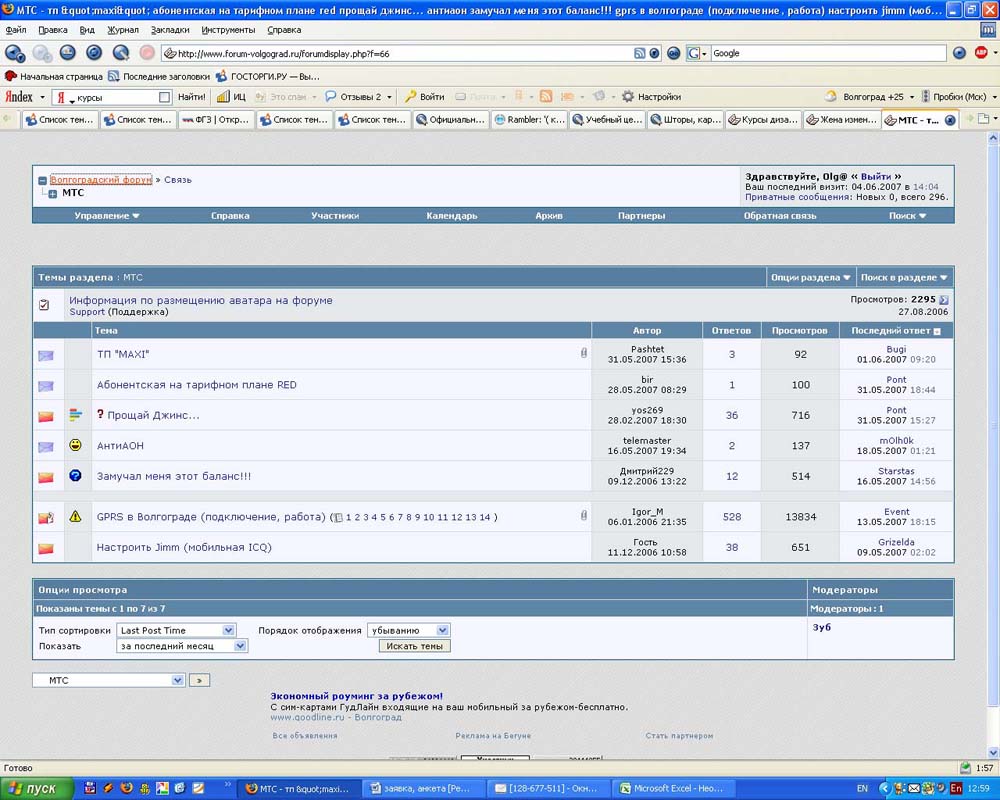
Task: Open the Закладки menu in menu bar
Action: pos(169,30)
